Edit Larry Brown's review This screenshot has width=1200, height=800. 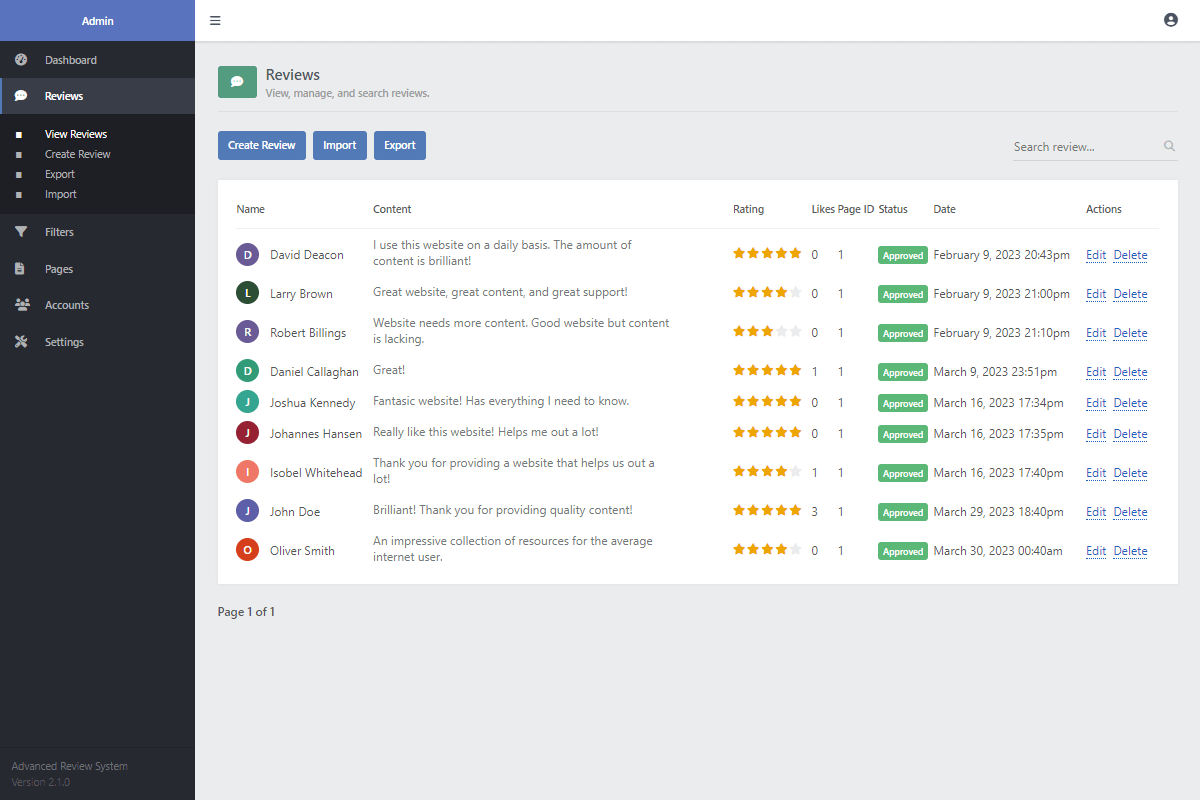[x=1096, y=294]
